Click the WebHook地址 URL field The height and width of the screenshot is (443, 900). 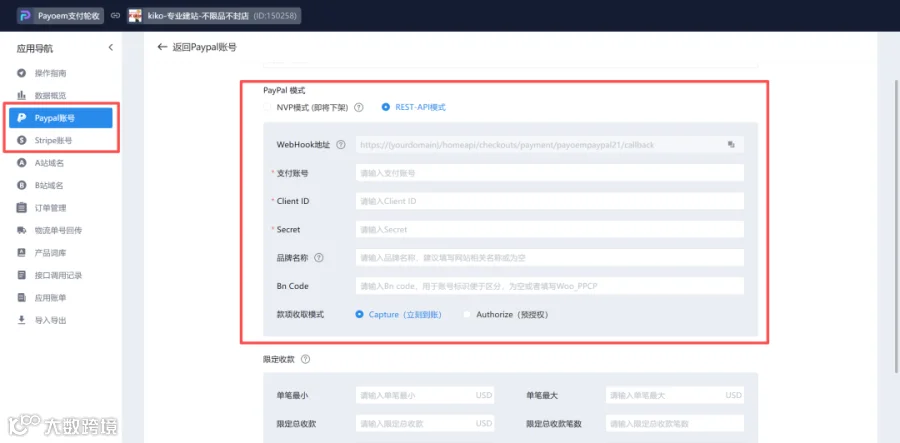(550, 145)
